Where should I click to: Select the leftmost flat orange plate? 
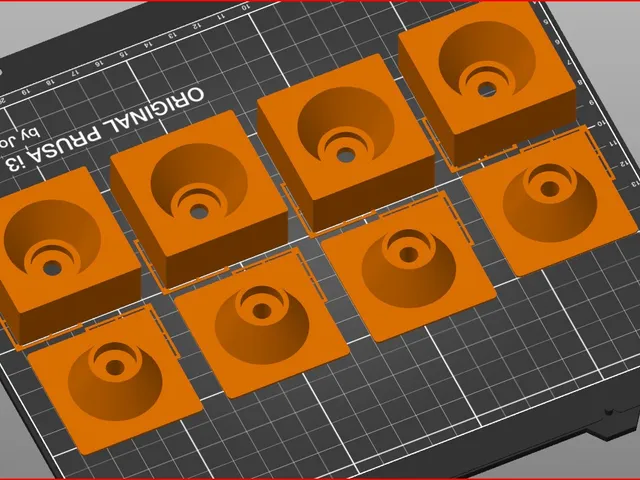[x=115, y=381]
